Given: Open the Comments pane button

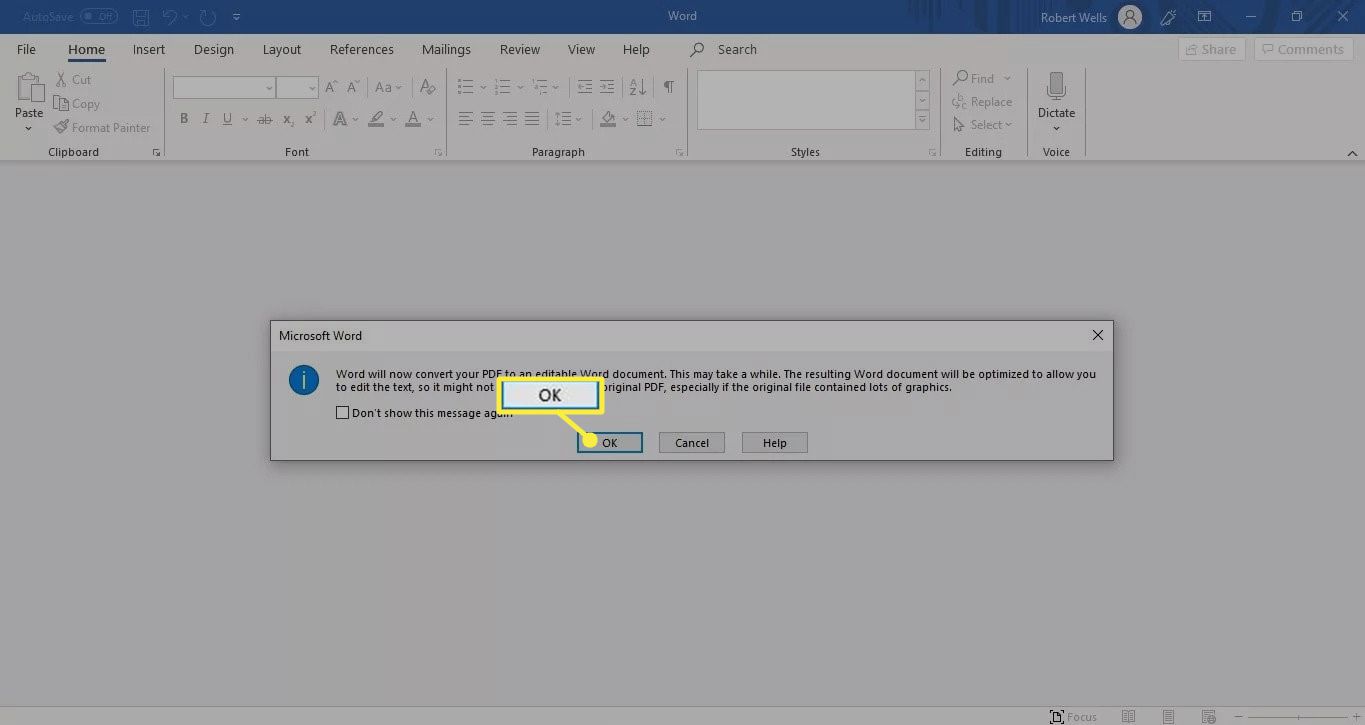Looking at the screenshot, I should click(x=1303, y=49).
